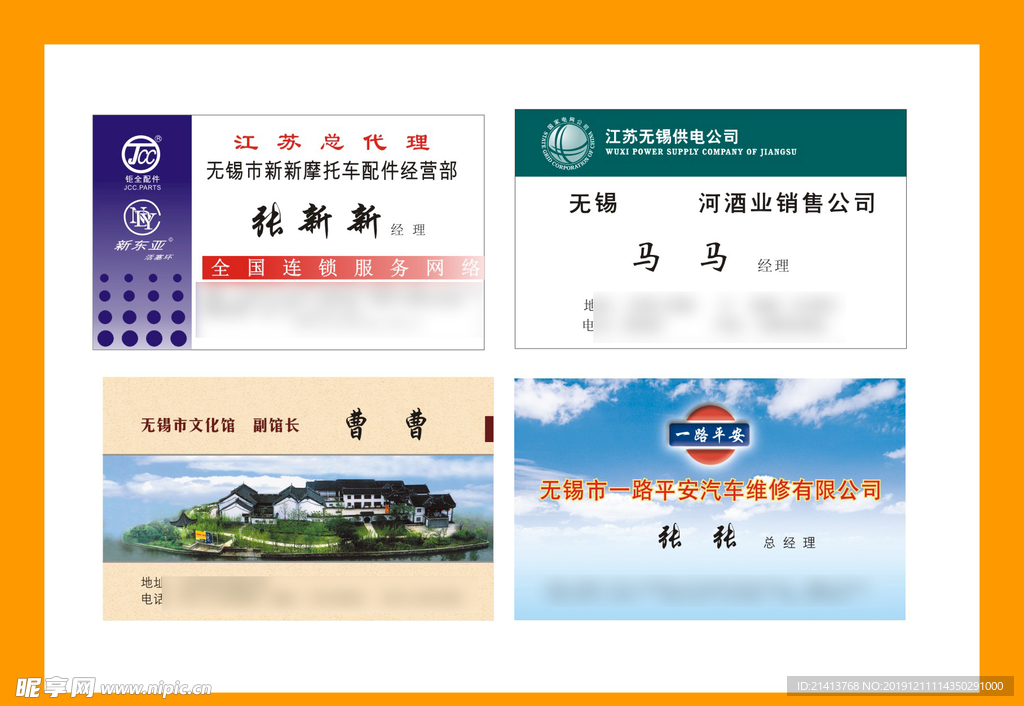Select the garden building photo
Viewport: 1024px width, 706px height.
[298, 508]
